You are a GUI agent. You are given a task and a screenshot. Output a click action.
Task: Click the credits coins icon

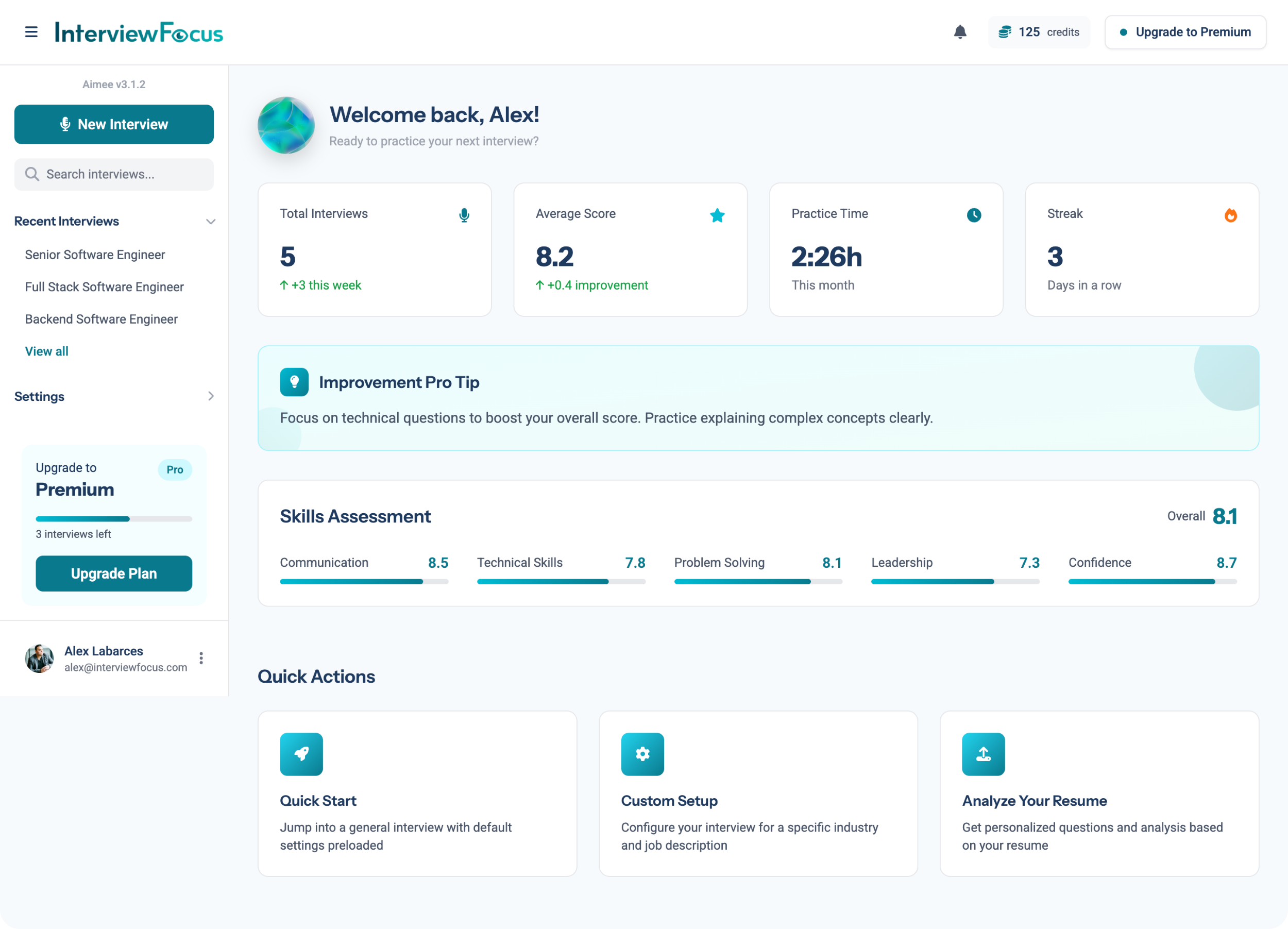pyautogui.click(x=1005, y=32)
